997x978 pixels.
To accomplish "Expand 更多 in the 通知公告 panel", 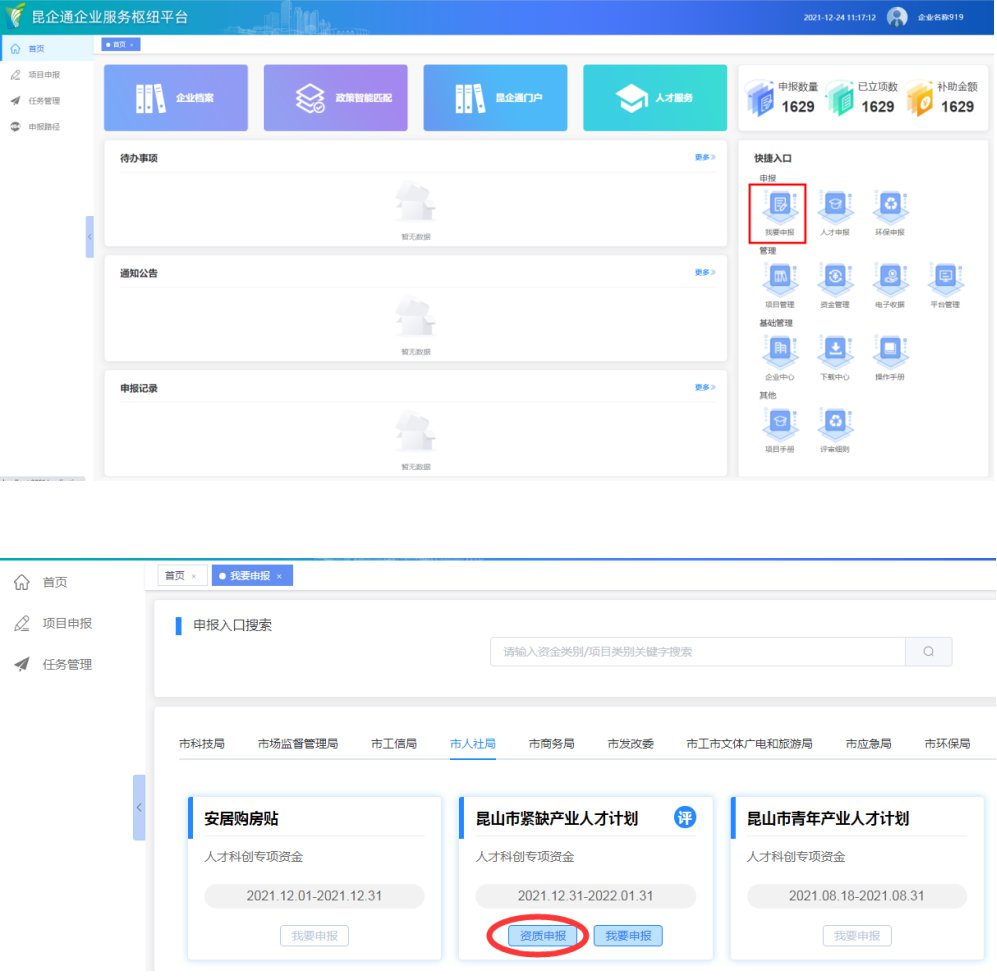I will [x=705, y=272].
